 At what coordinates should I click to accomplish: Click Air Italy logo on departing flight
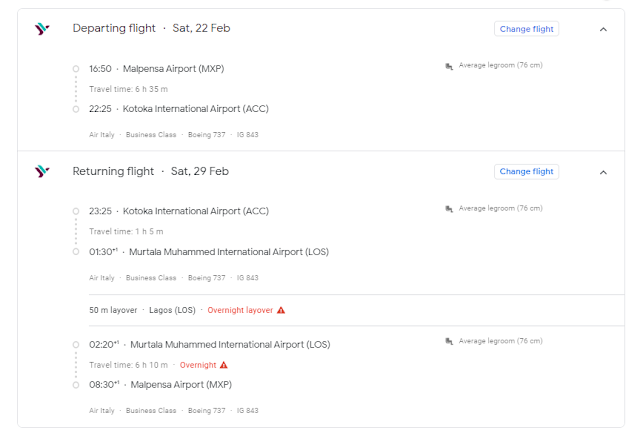coord(41,29)
